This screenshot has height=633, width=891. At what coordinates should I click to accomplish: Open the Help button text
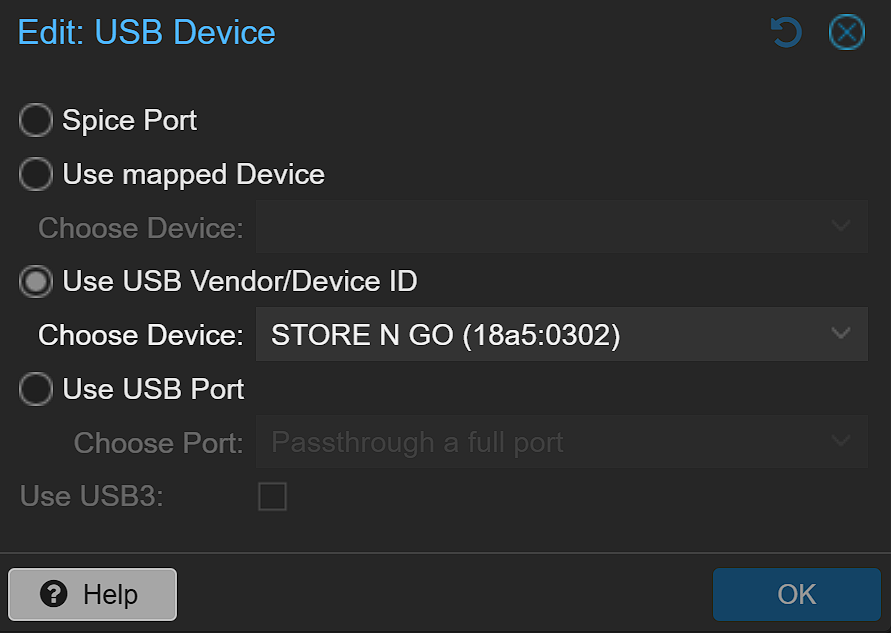point(110,594)
